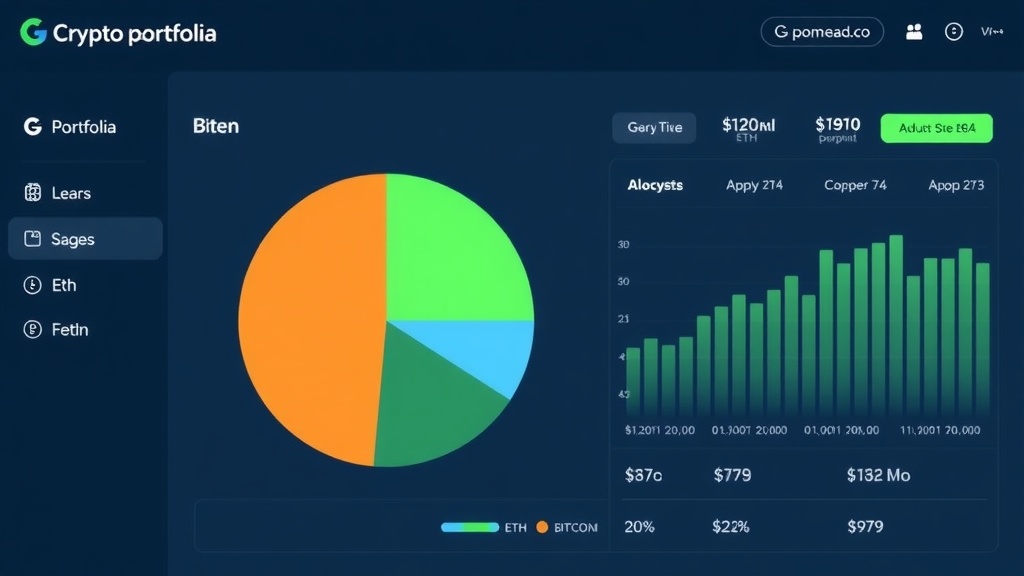
Task: Select the Copper 74 tab
Action: click(855, 185)
